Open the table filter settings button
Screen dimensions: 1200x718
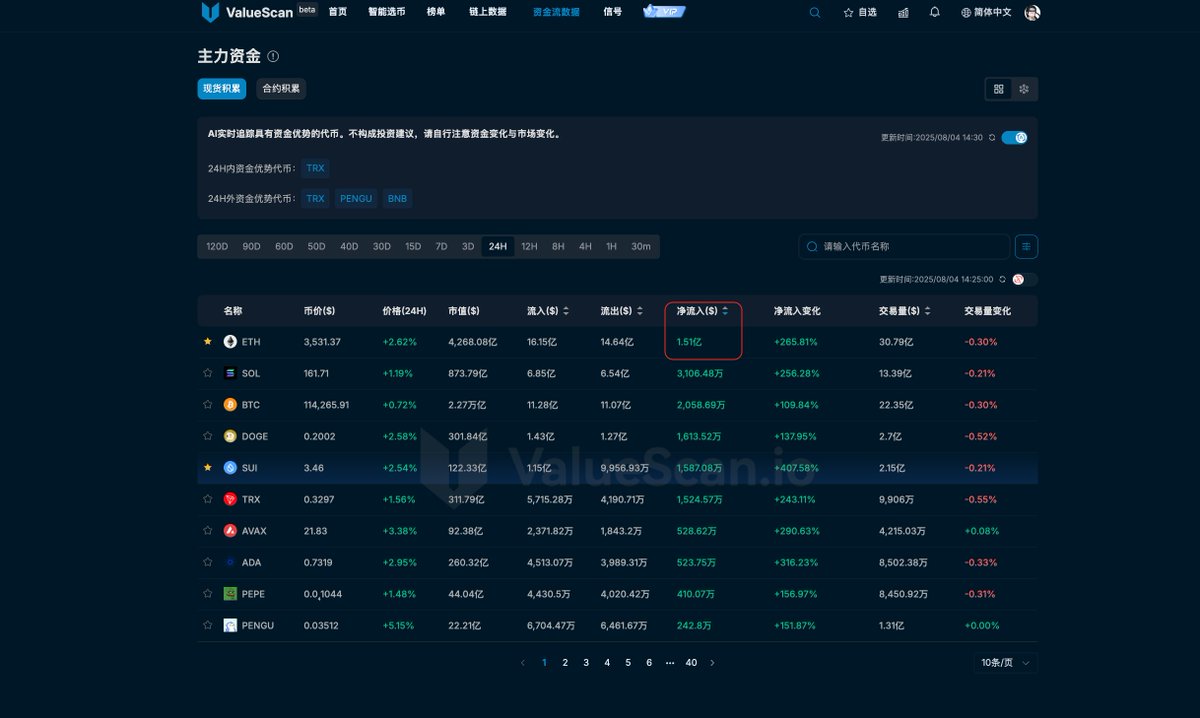1026,246
